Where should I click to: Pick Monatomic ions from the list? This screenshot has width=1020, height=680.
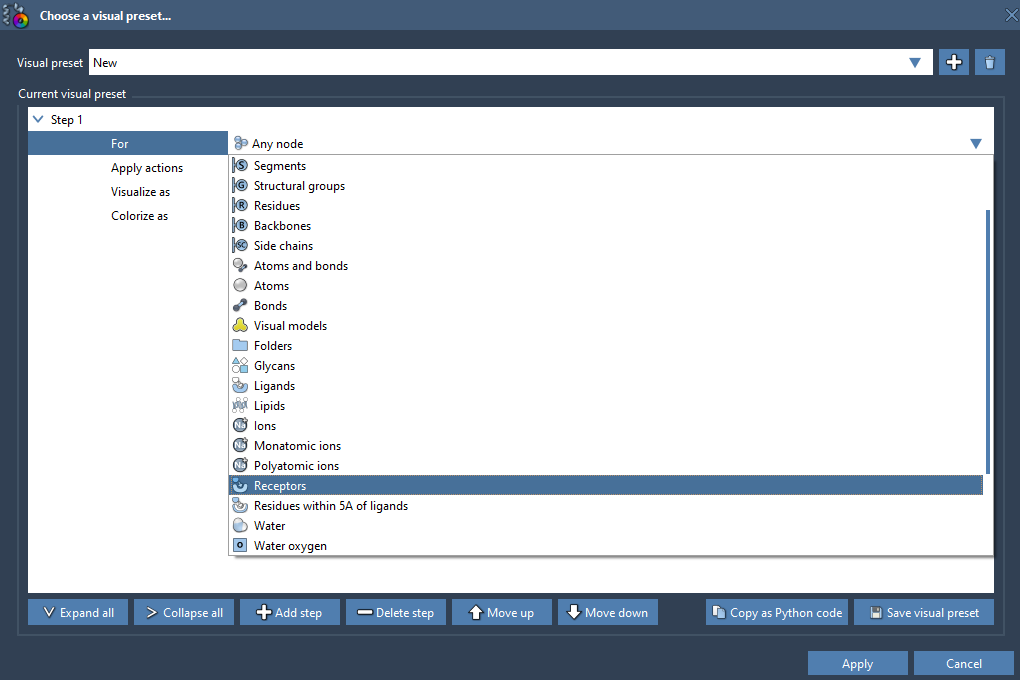[297, 446]
